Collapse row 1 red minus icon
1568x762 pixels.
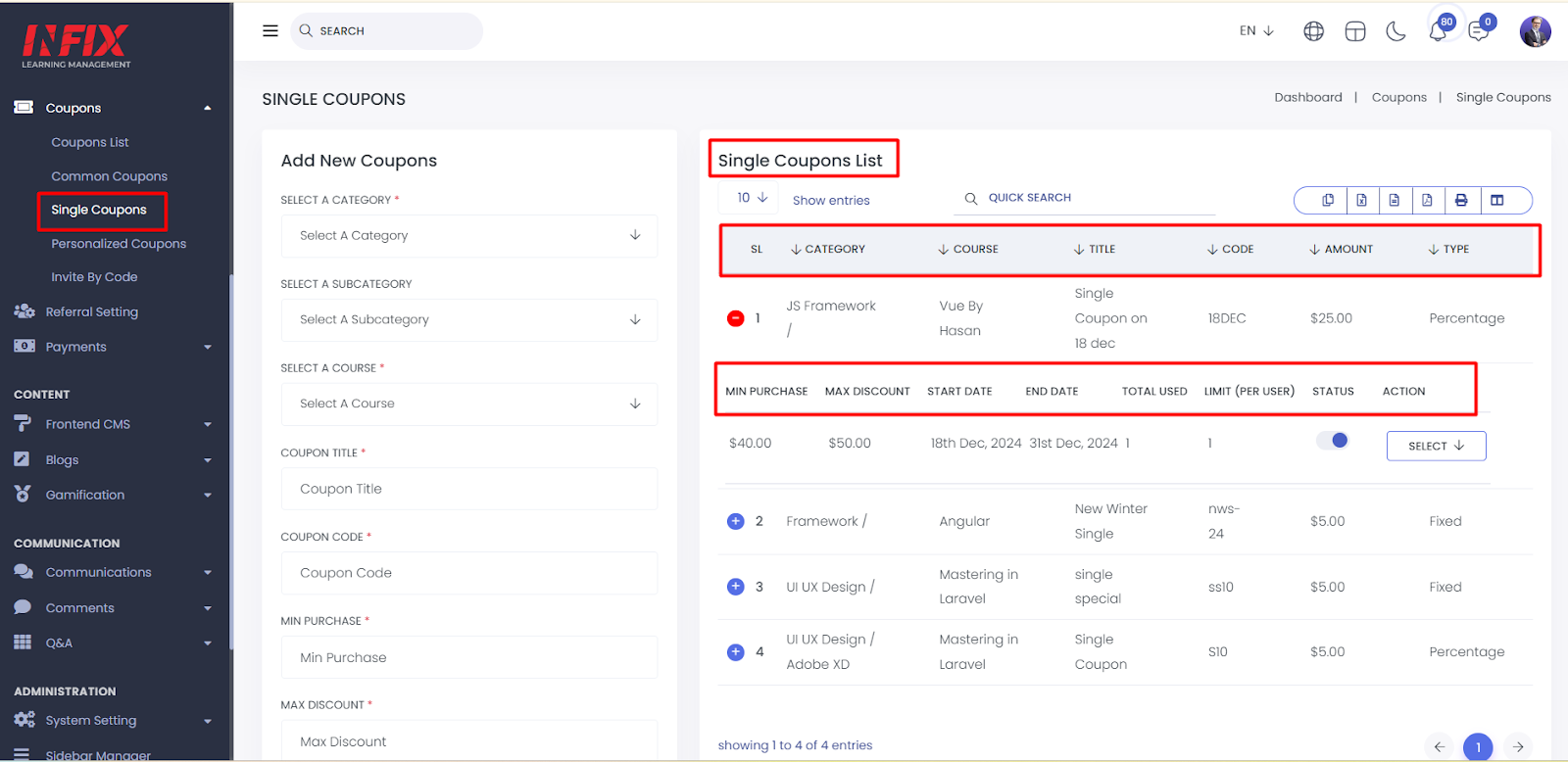pyautogui.click(x=735, y=318)
